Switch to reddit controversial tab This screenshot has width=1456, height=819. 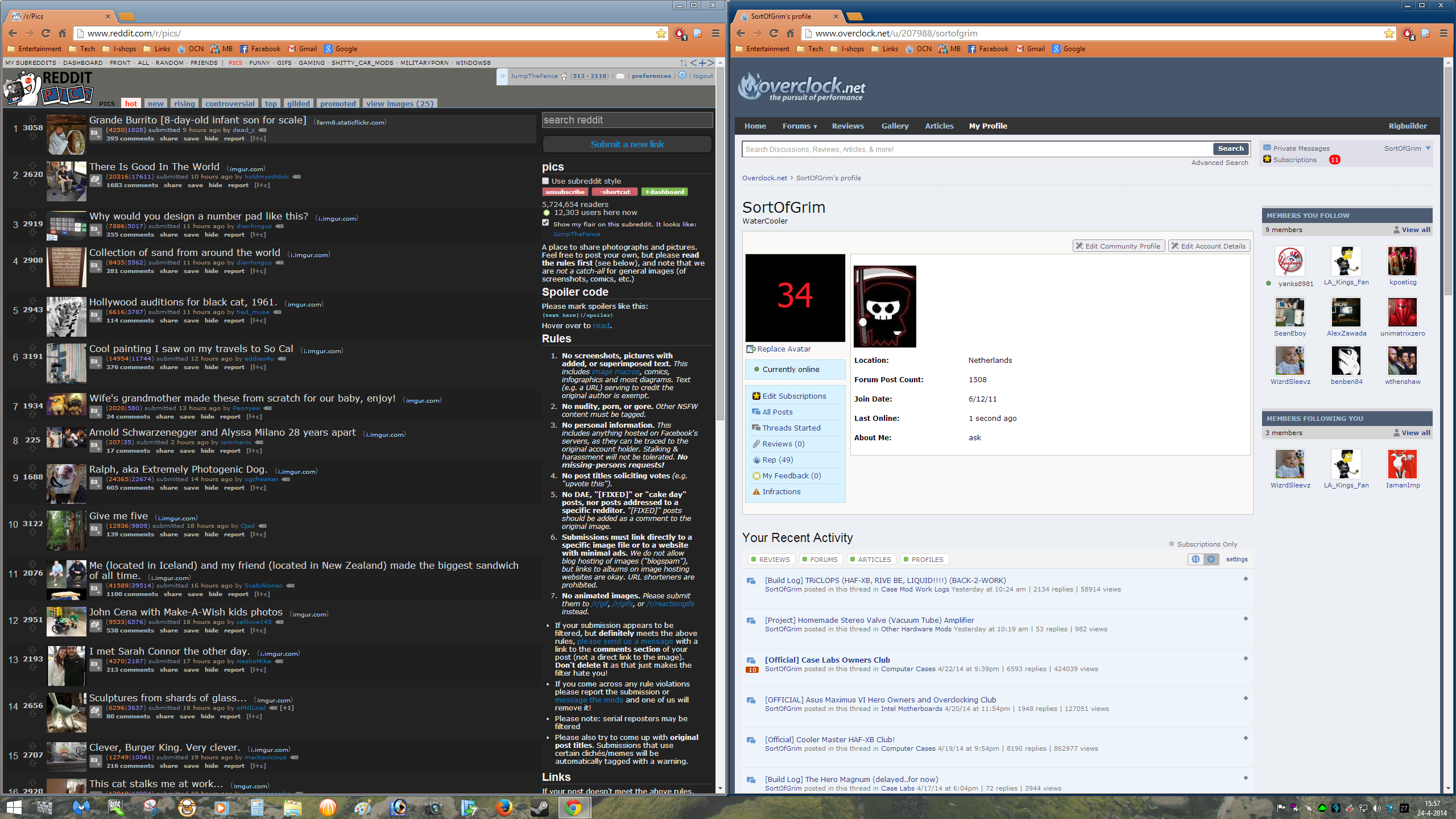pyautogui.click(x=230, y=104)
